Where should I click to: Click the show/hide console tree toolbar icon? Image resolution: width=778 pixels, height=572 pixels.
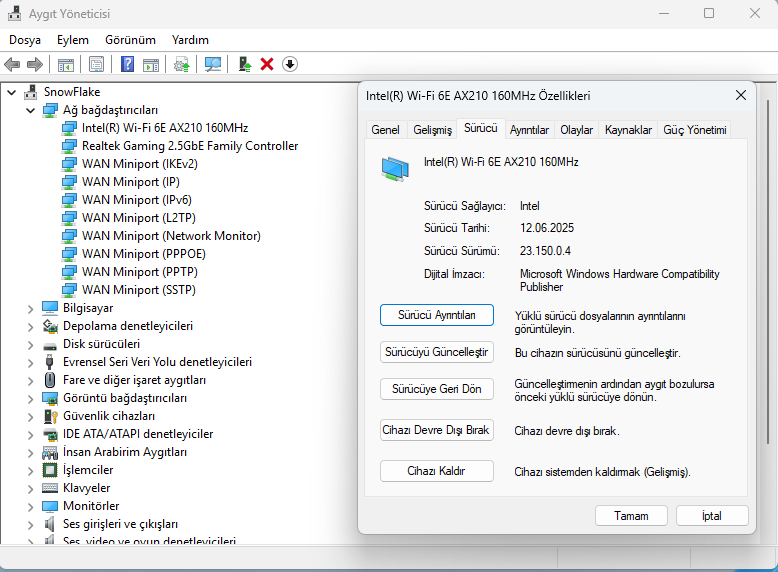(x=65, y=64)
